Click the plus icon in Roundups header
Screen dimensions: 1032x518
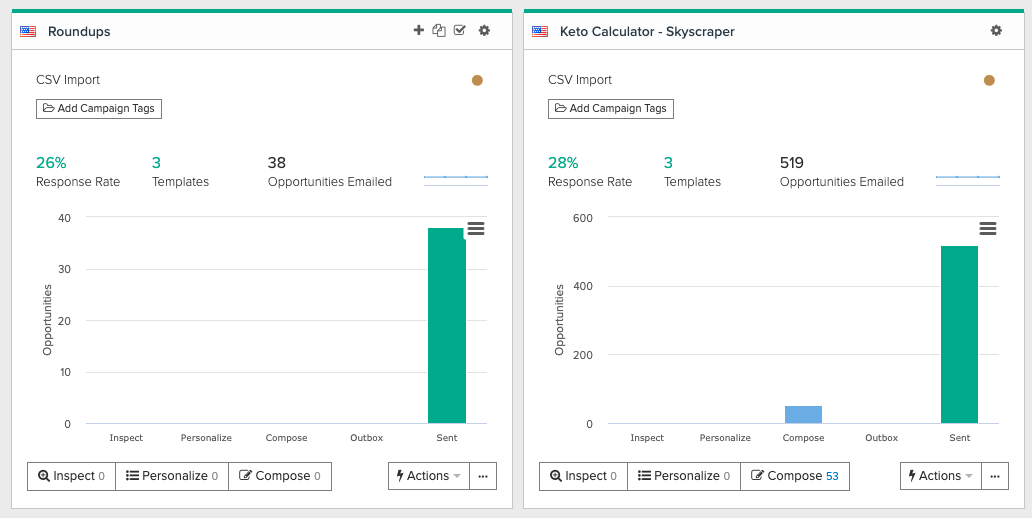pyautogui.click(x=418, y=31)
